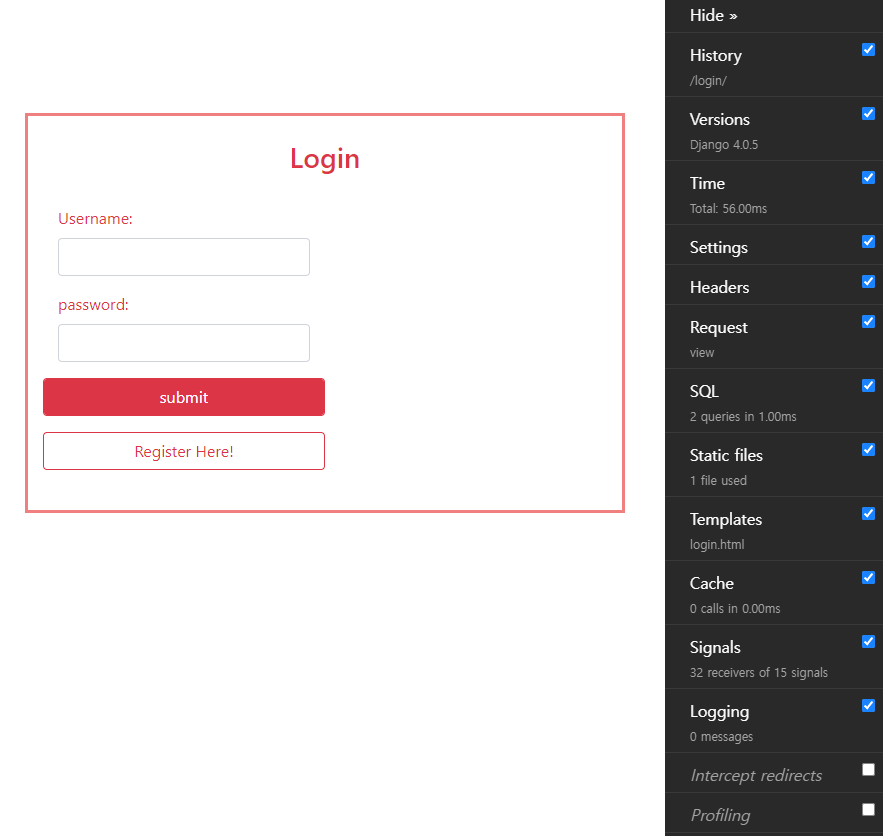Toggle the Logging panel checkbox
883x836 pixels.
click(868, 706)
